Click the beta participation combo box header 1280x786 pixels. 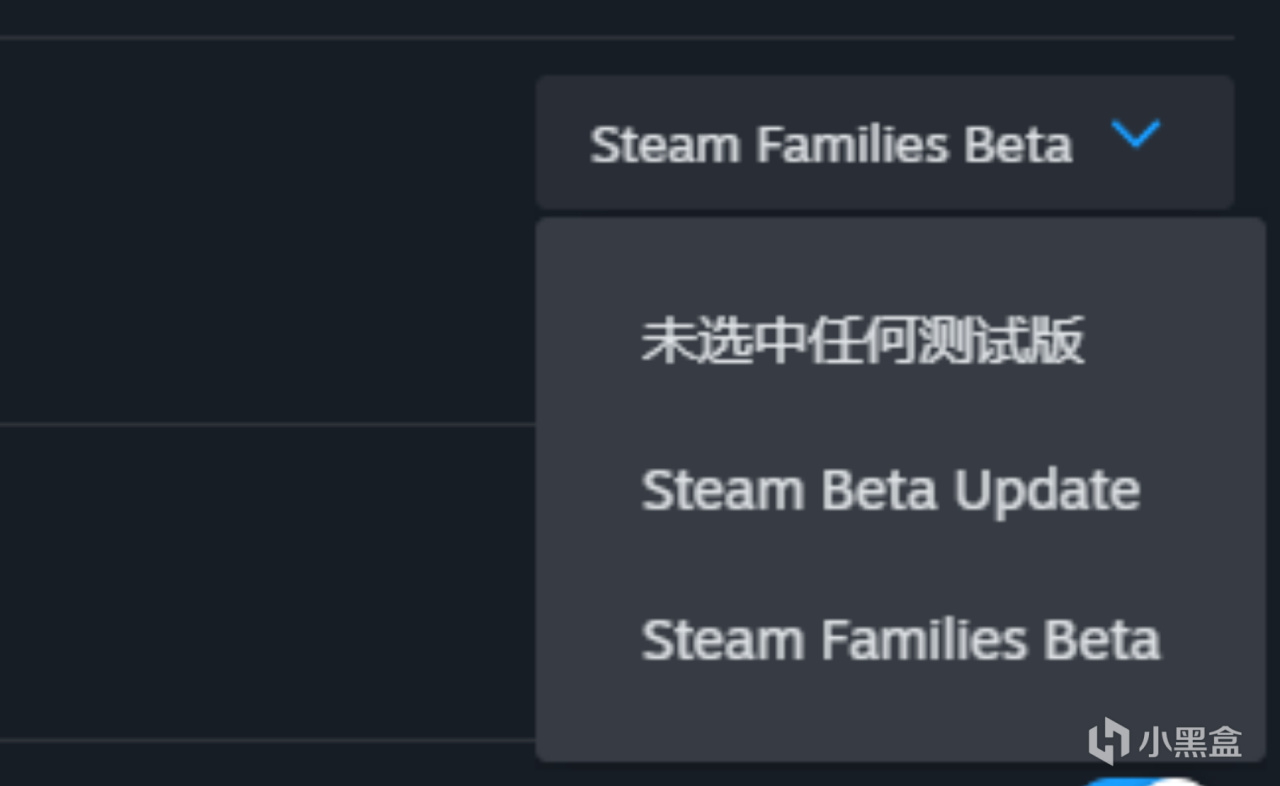point(884,142)
